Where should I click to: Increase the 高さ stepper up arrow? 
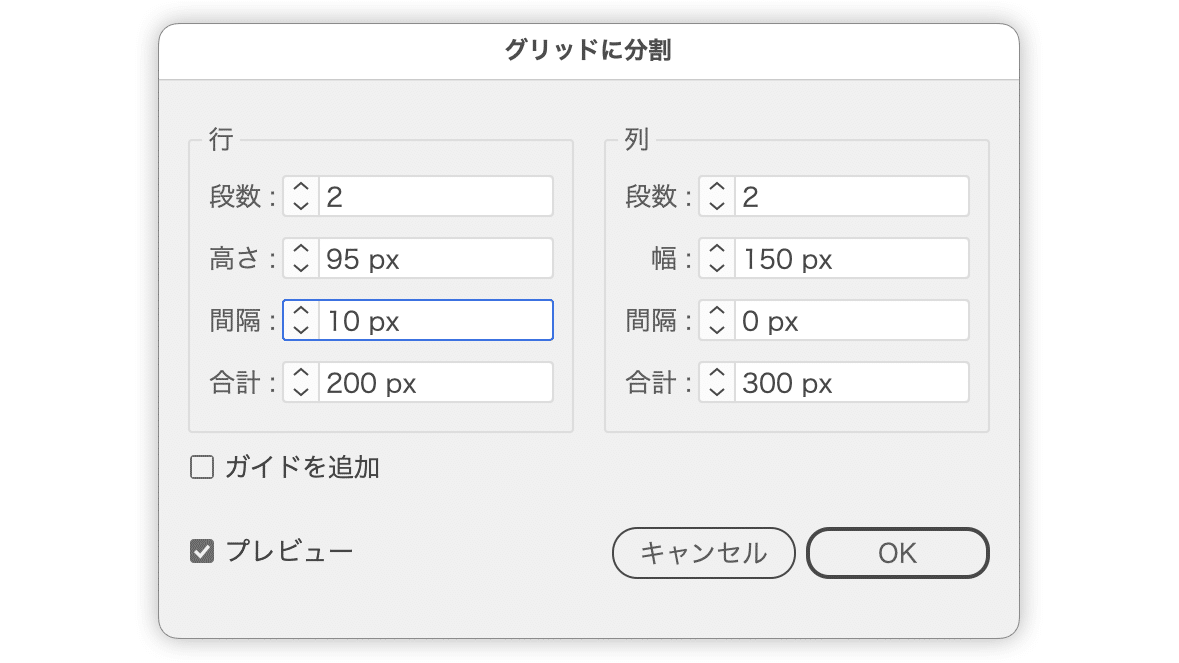pos(301,249)
